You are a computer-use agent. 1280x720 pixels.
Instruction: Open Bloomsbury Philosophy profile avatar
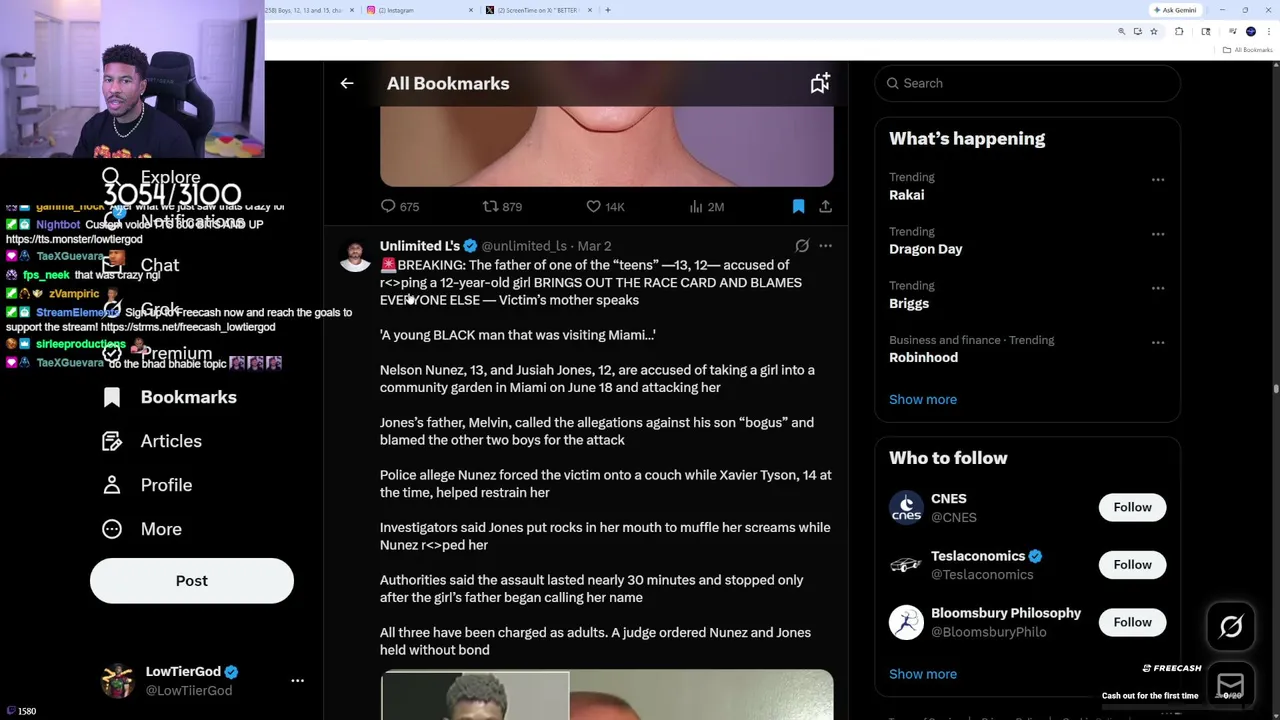(x=906, y=622)
